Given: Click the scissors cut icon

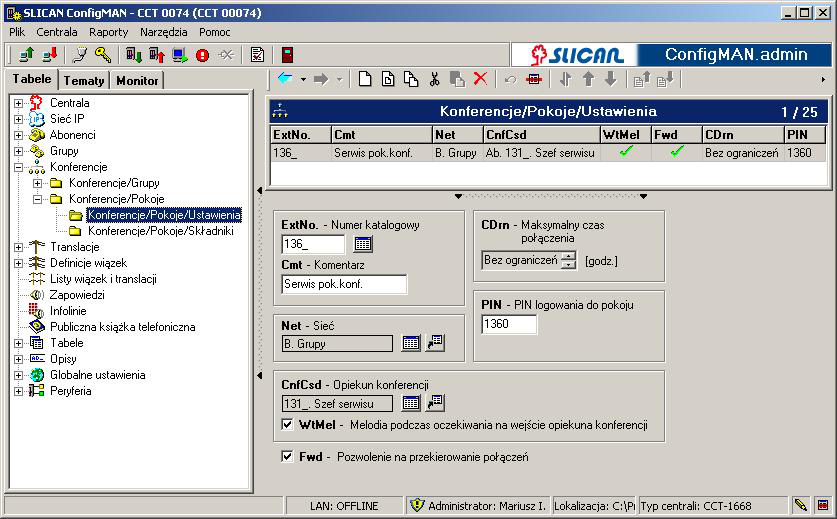Looking at the screenshot, I should click(435, 79).
